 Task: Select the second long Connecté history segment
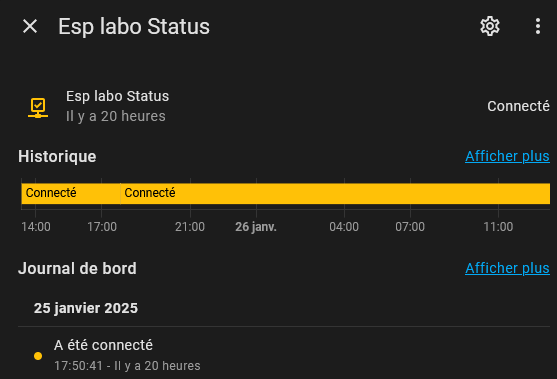pyautogui.click(x=335, y=194)
